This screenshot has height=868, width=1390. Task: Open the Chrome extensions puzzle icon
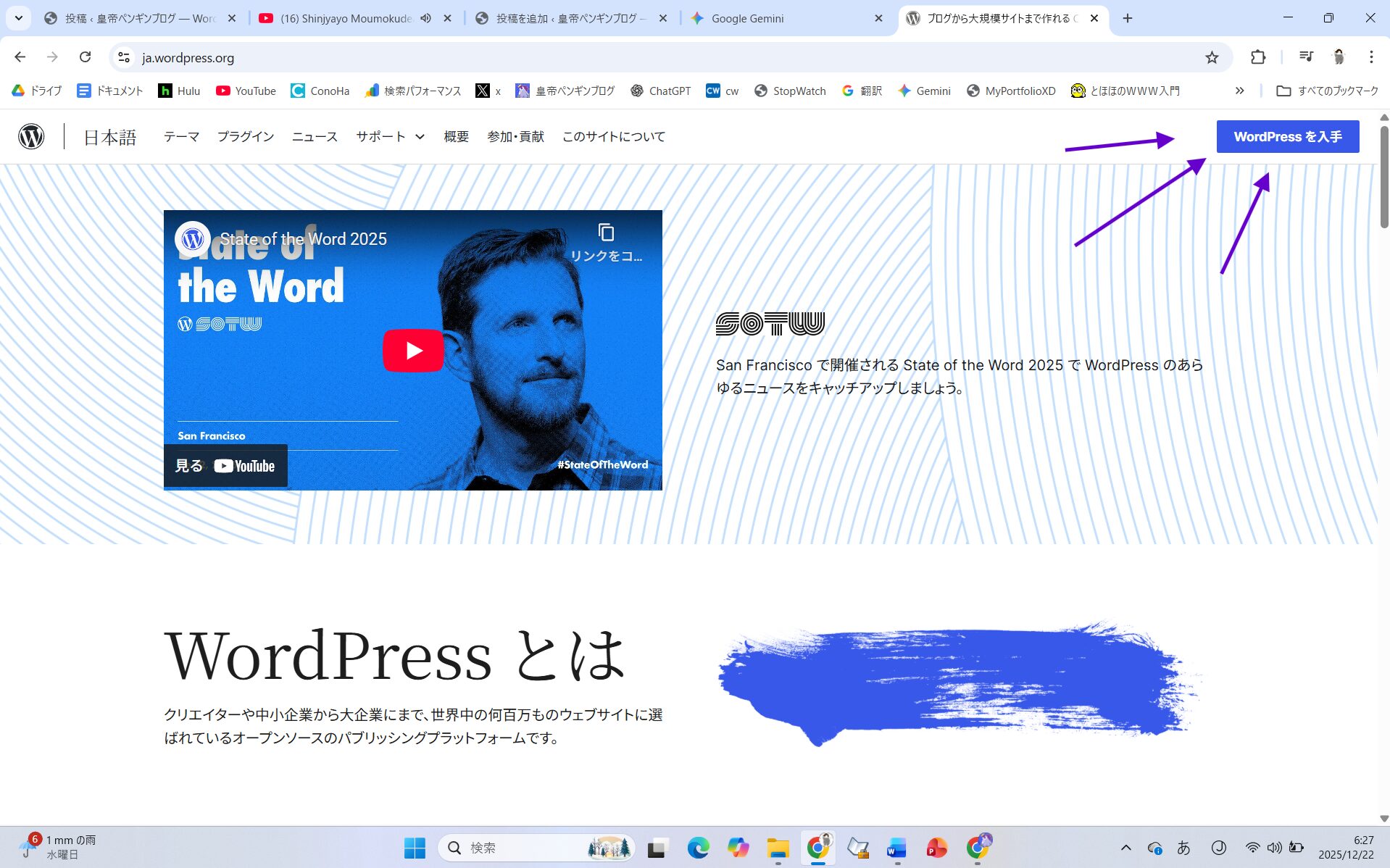1258,57
